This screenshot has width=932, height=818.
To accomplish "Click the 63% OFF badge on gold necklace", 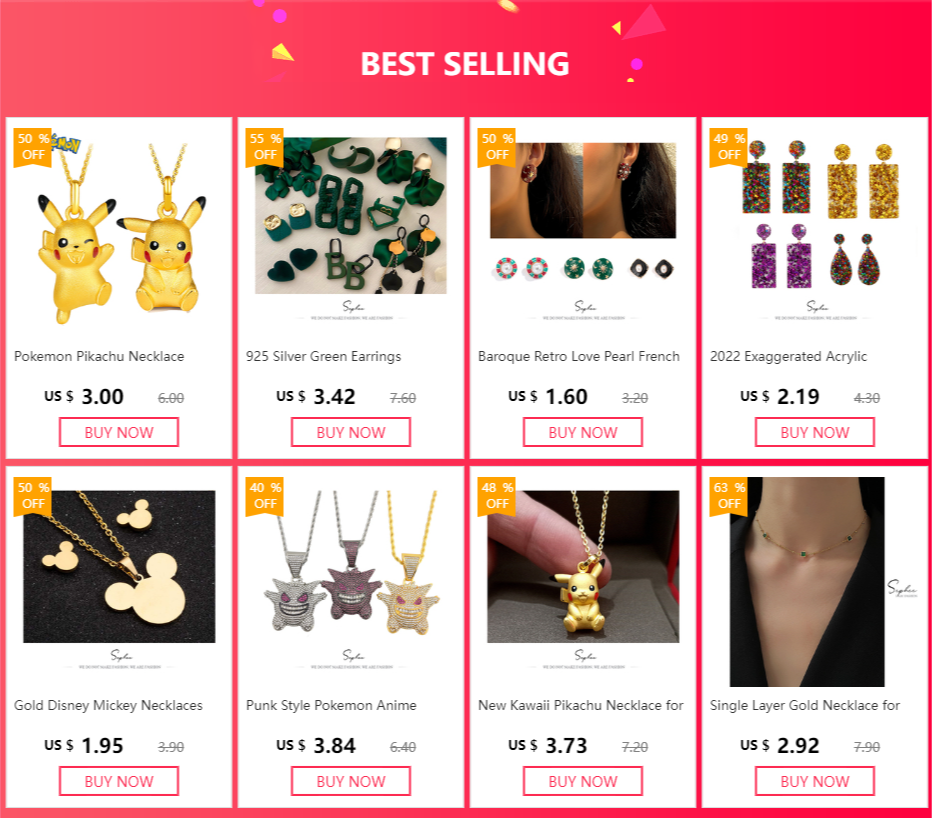I will [x=729, y=497].
